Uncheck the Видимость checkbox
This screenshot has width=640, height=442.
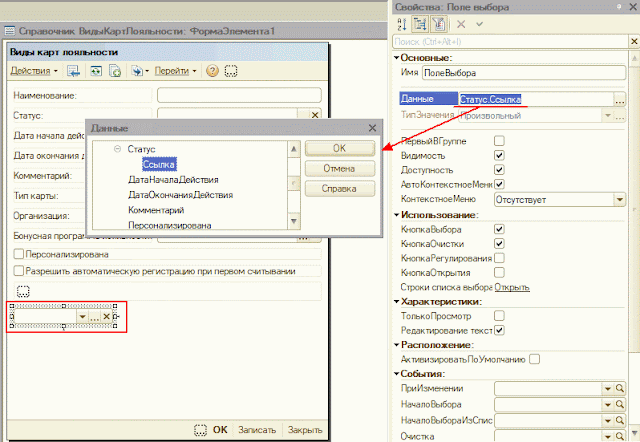click(499, 155)
